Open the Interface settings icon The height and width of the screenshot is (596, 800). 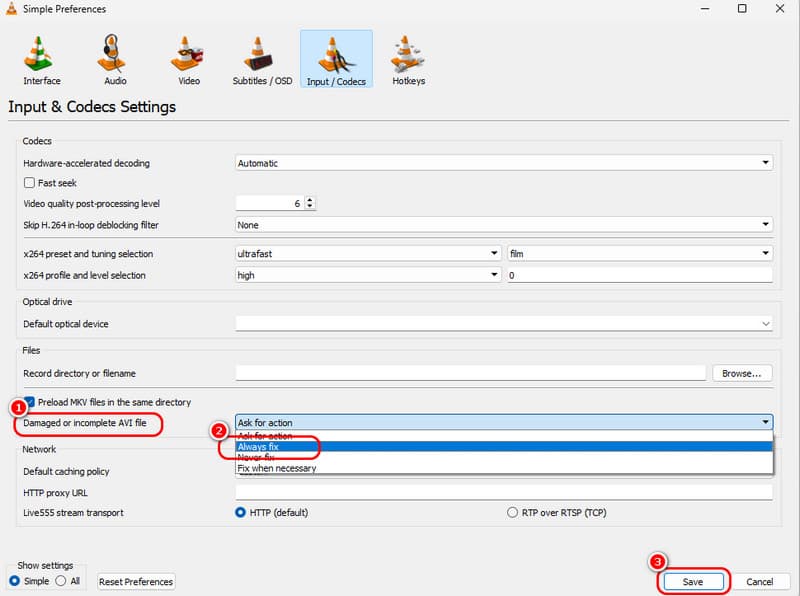point(41,55)
